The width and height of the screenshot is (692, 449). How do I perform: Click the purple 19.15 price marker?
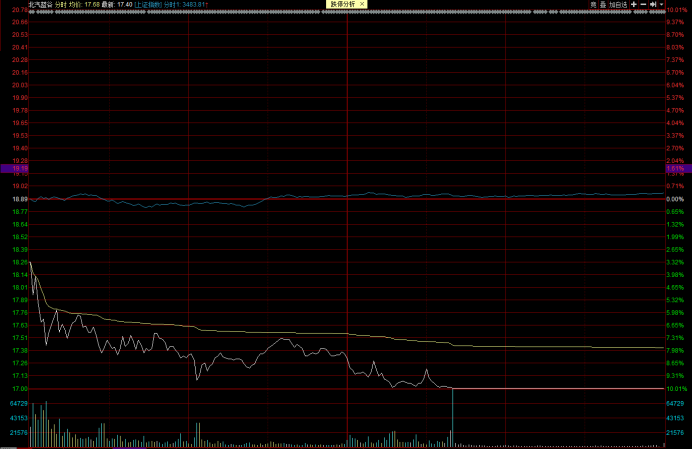(14, 170)
